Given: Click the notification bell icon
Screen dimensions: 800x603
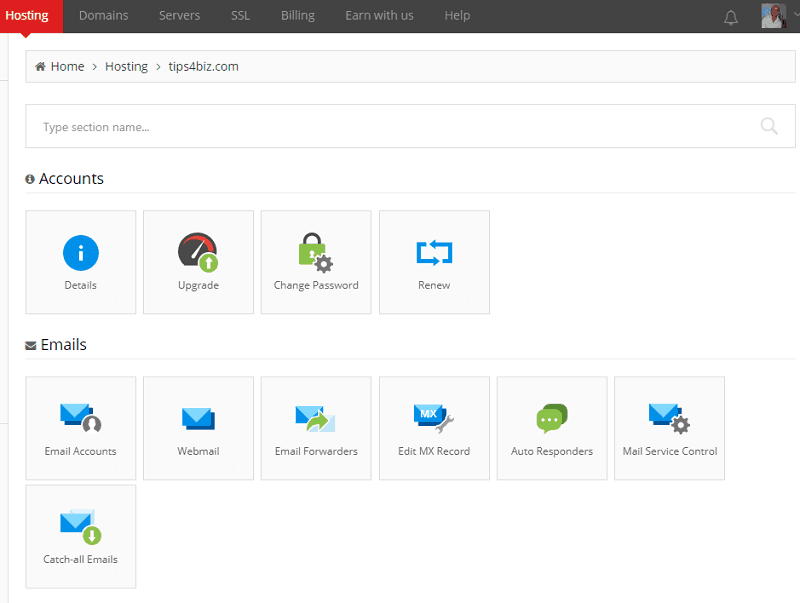Looking at the screenshot, I should click(731, 17).
